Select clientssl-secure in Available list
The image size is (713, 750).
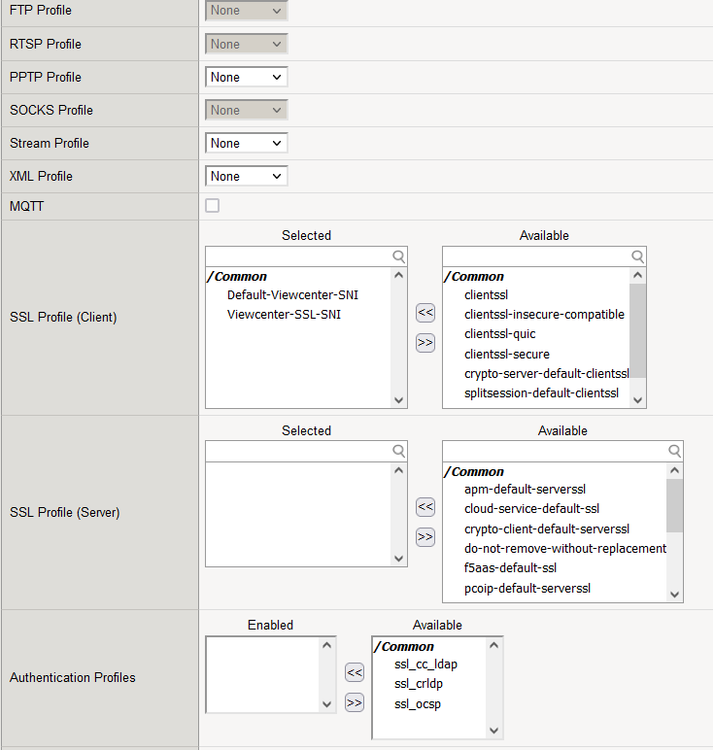[x=506, y=354]
